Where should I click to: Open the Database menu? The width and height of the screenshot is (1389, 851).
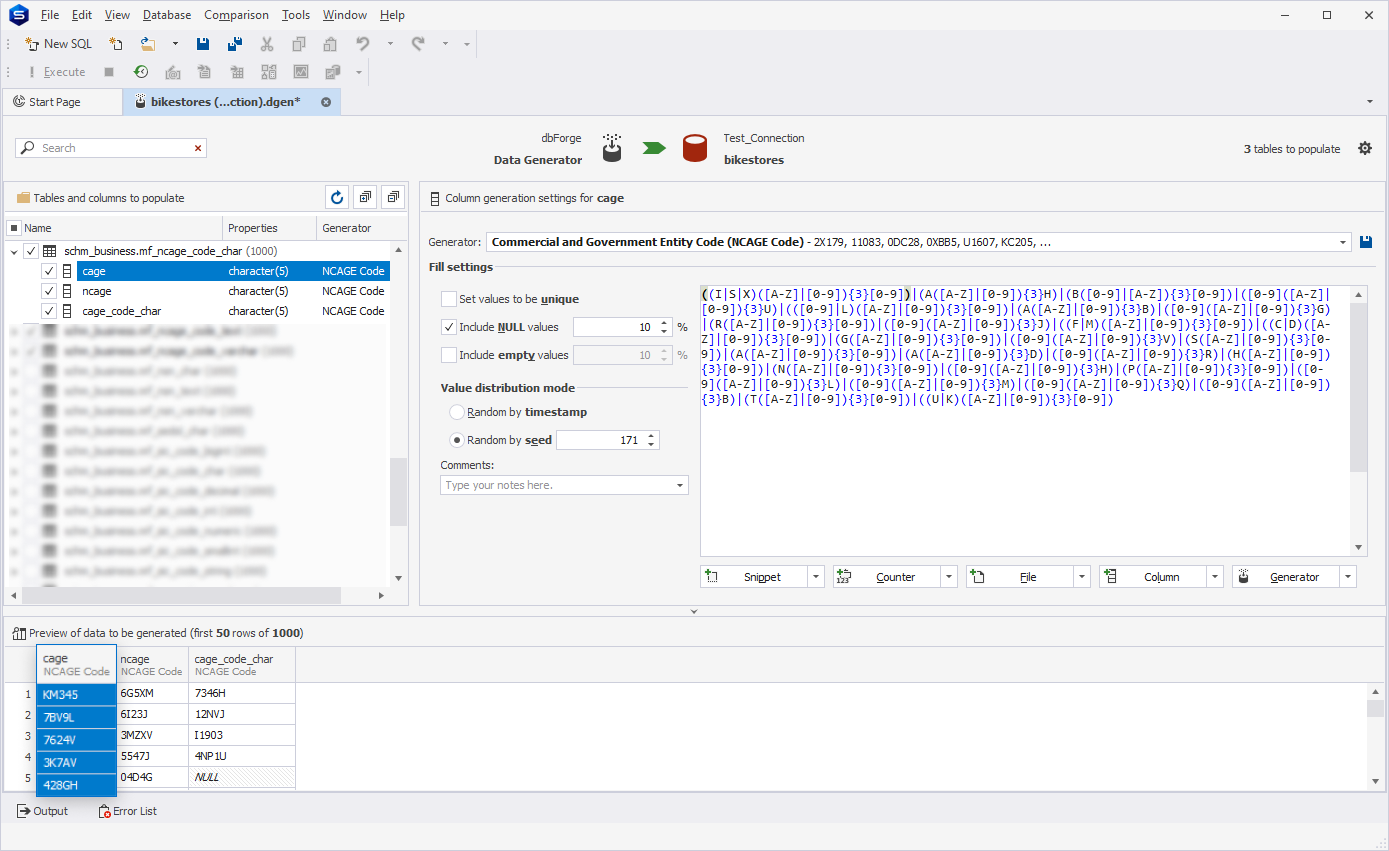click(x=167, y=15)
